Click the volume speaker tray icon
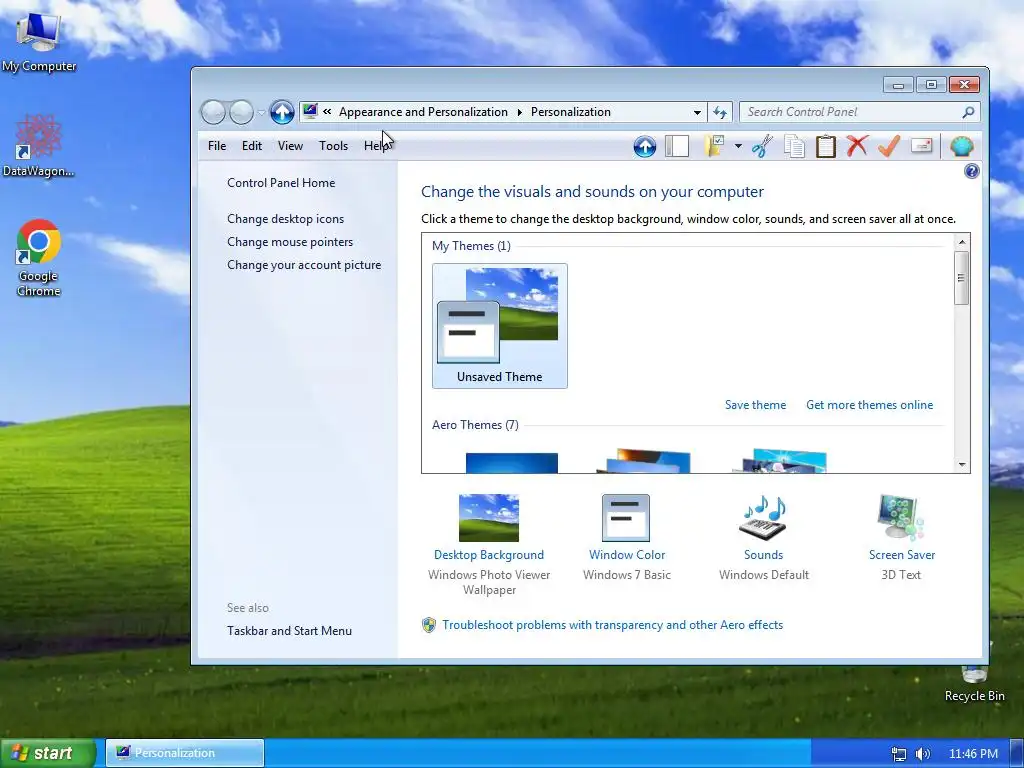The width and height of the screenshot is (1024, 768). tap(923, 754)
